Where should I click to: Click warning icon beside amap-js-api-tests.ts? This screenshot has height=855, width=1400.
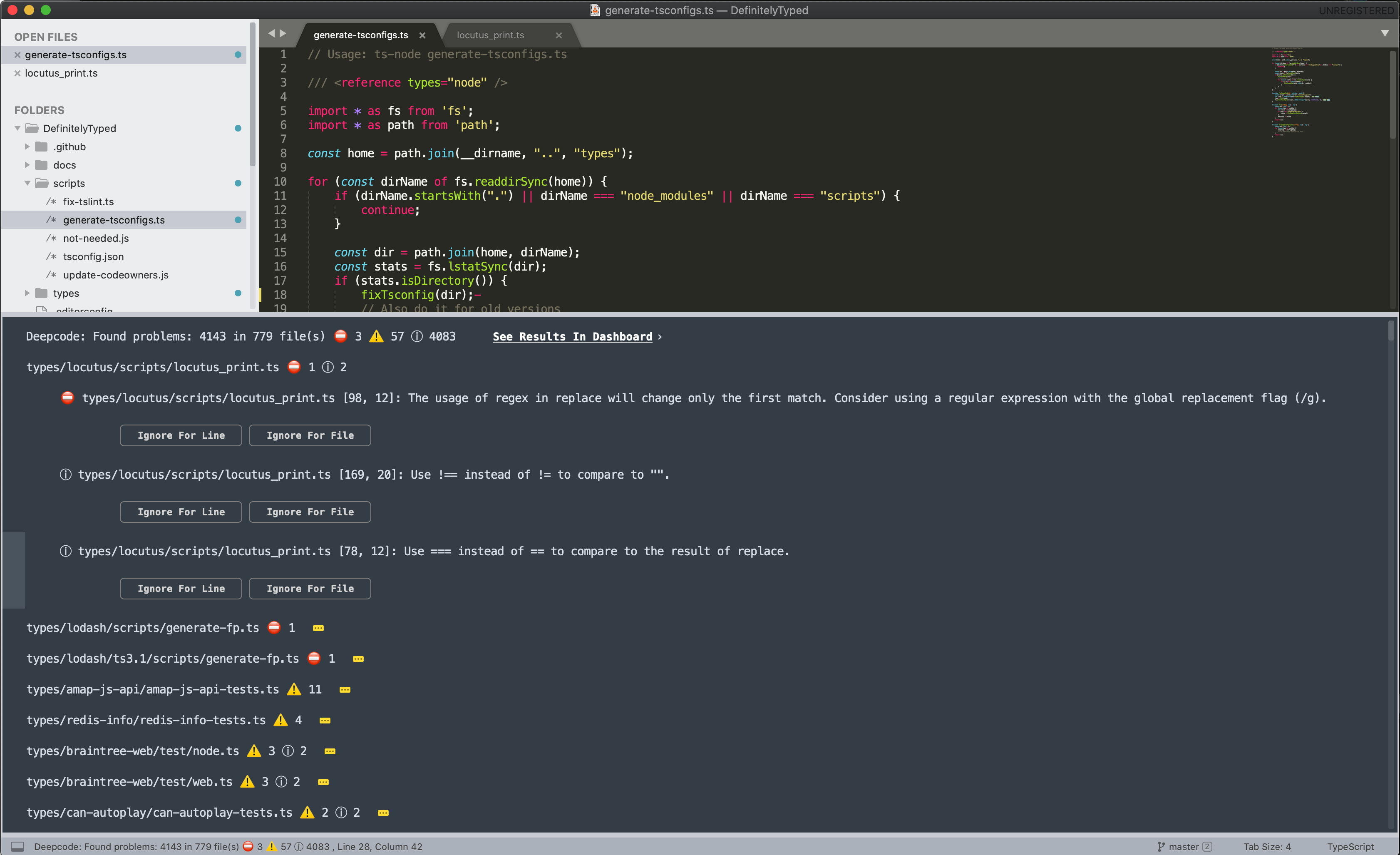(x=294, y=690)
